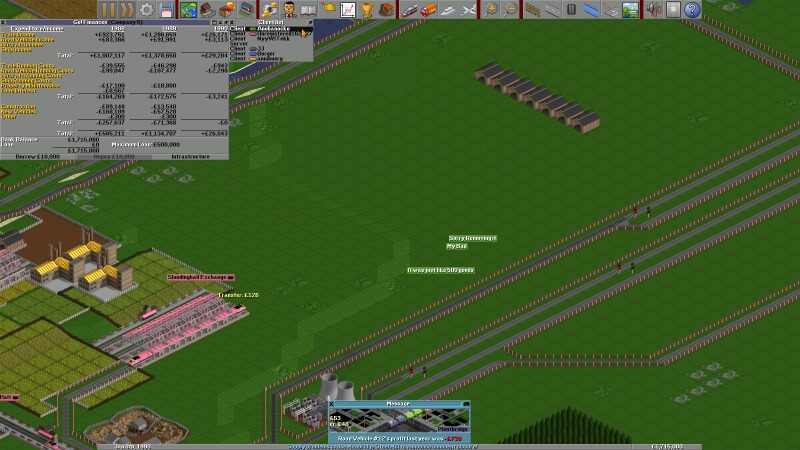Open road construction icon
The width and height of the screenshot is (800, 450).
(x=552, y=9)
